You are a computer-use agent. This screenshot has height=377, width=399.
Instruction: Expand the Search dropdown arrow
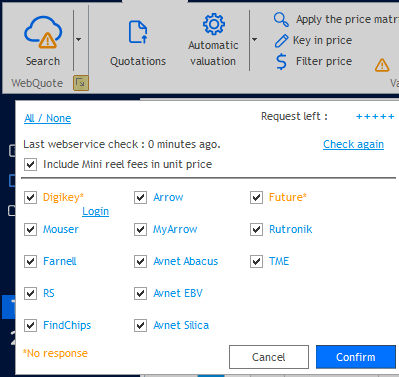(78, 39)
